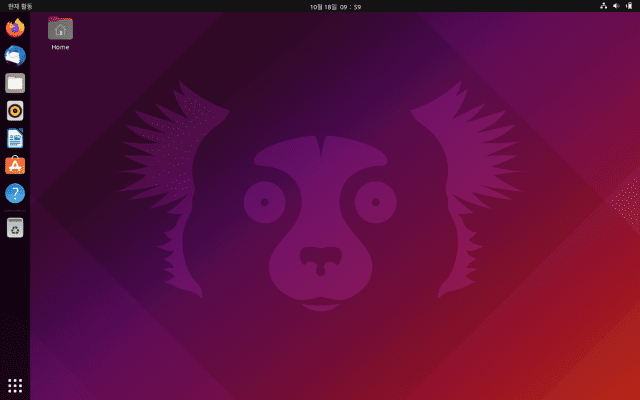Click the mascot's right eye on wallpaper
Viewport: 640px width, 400px height.
(x=375, y=202)
